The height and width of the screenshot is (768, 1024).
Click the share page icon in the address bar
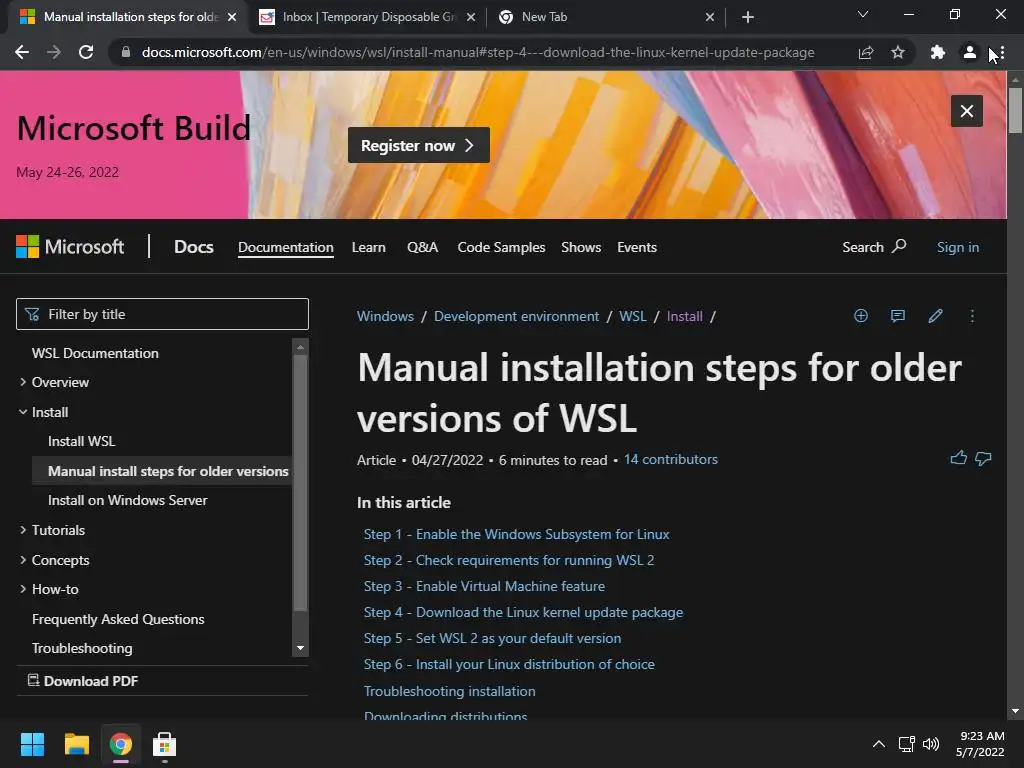pyautogui.click(x=866, y=52)
